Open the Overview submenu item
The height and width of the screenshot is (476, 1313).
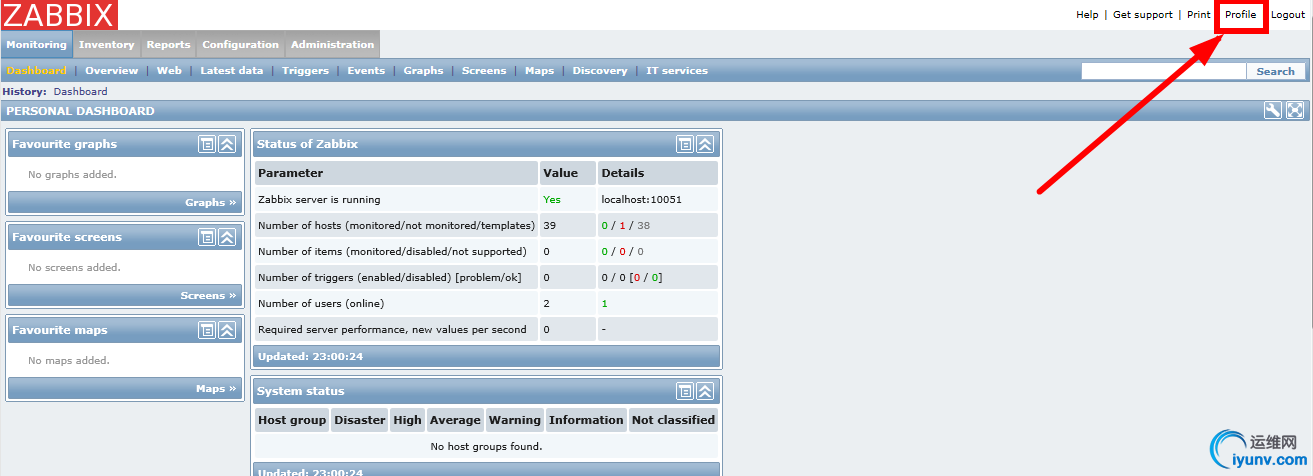[x=111, y=71]
